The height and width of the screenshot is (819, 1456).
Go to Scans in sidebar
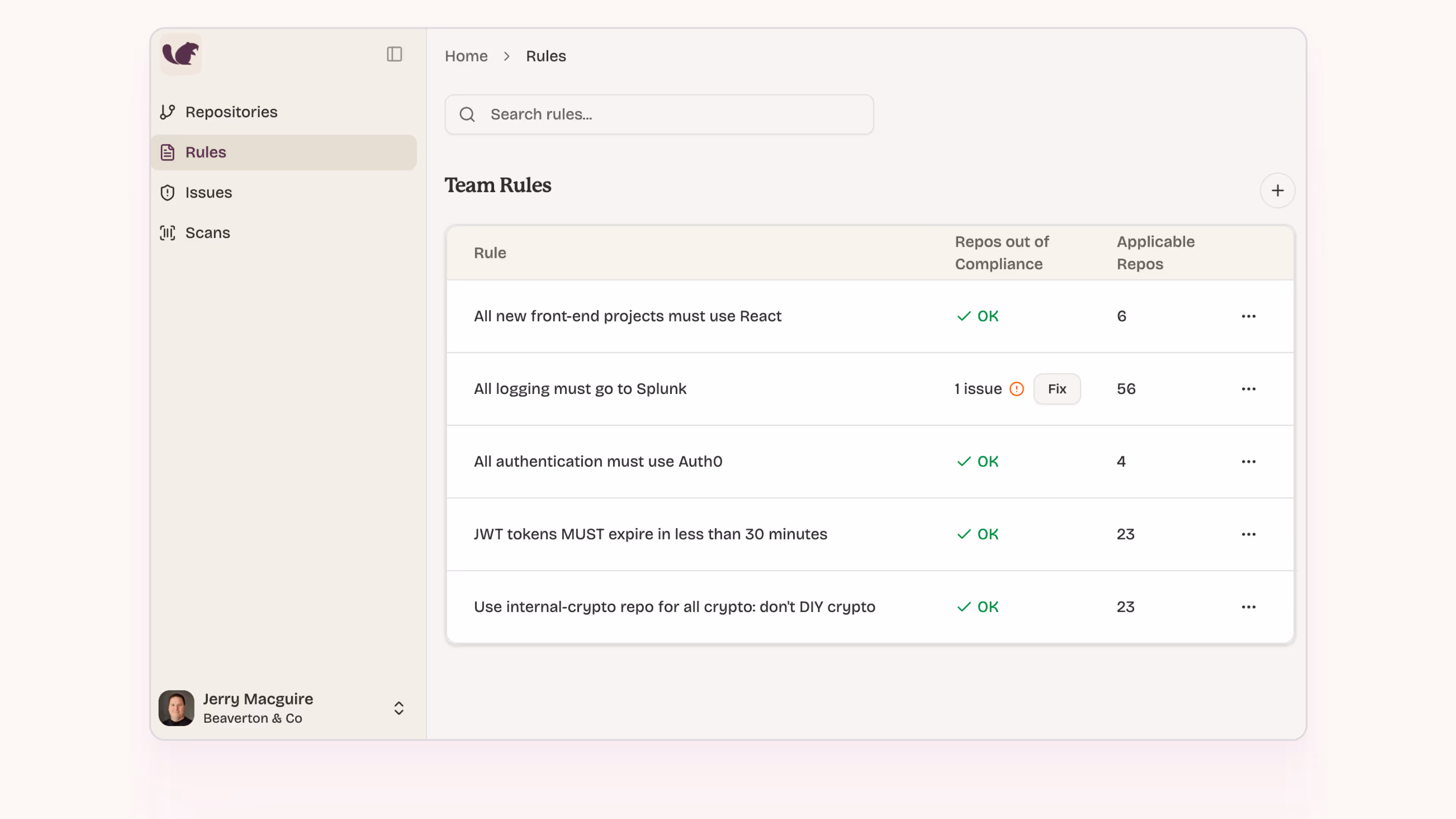[x=207, y=233]
